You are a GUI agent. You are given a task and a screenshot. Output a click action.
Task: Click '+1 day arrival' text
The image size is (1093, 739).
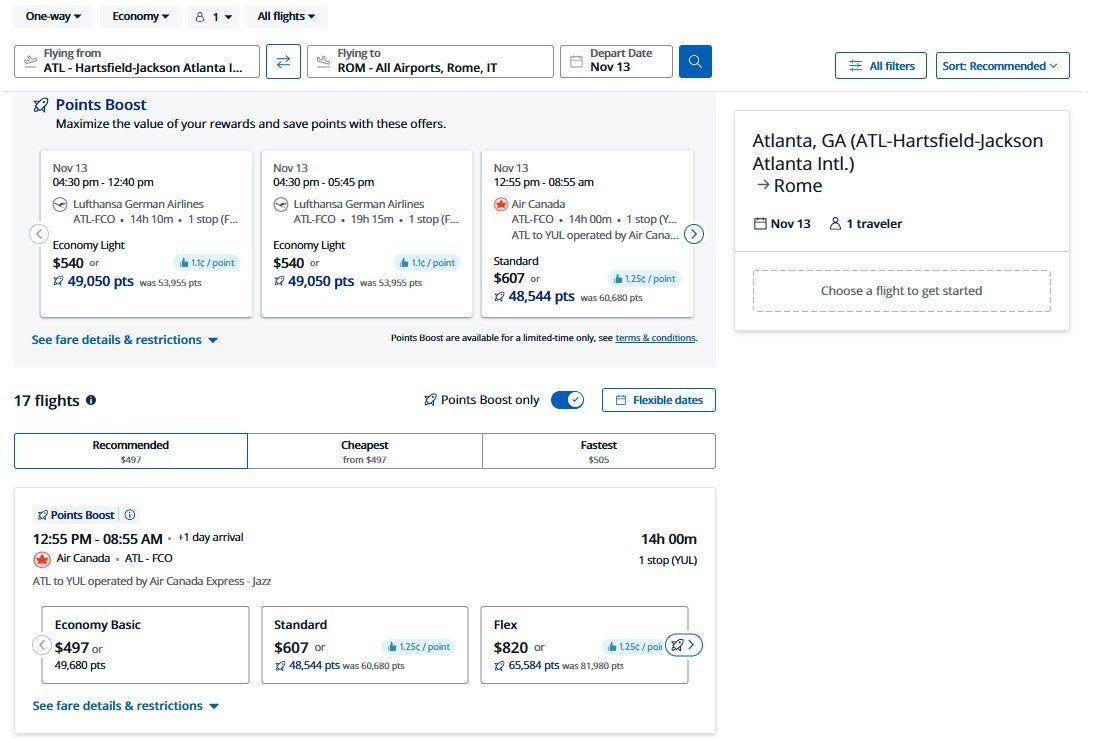pos(211,538)
